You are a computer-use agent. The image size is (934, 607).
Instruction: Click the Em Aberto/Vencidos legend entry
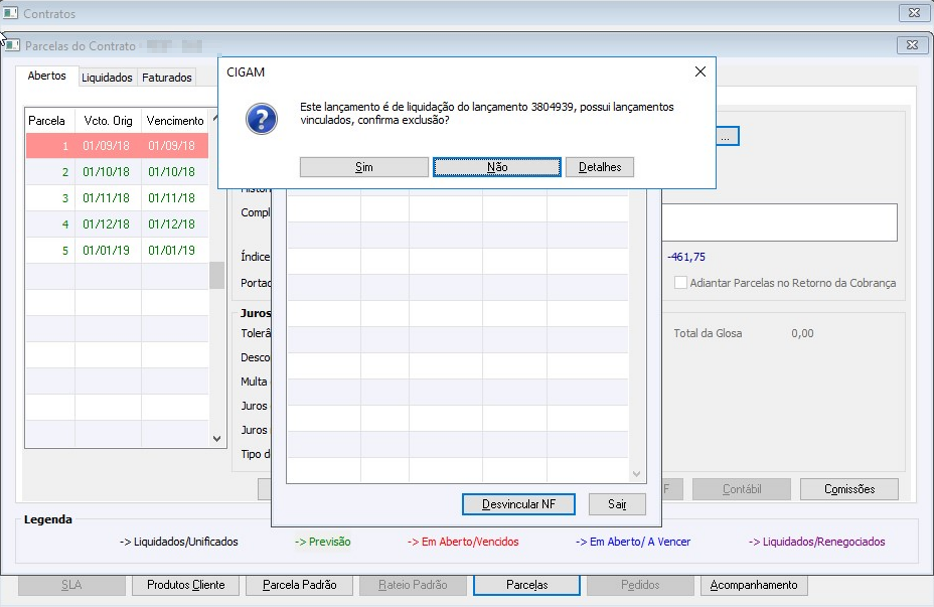pos(463,542)
